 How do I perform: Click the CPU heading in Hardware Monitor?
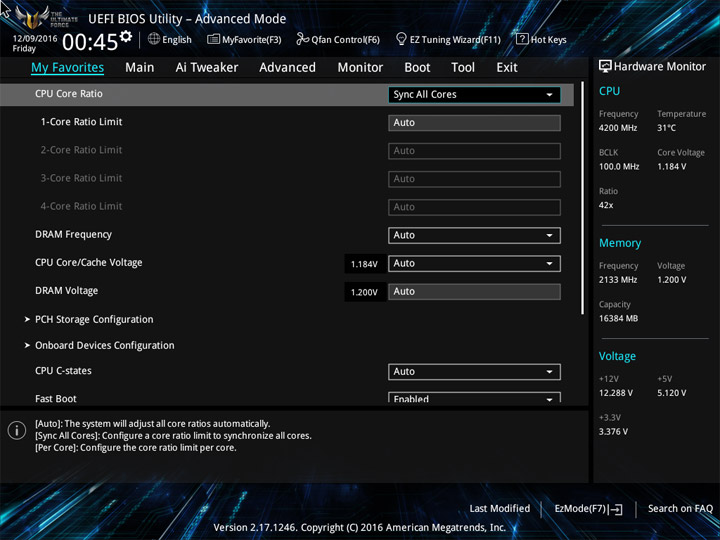pos(609,91)
